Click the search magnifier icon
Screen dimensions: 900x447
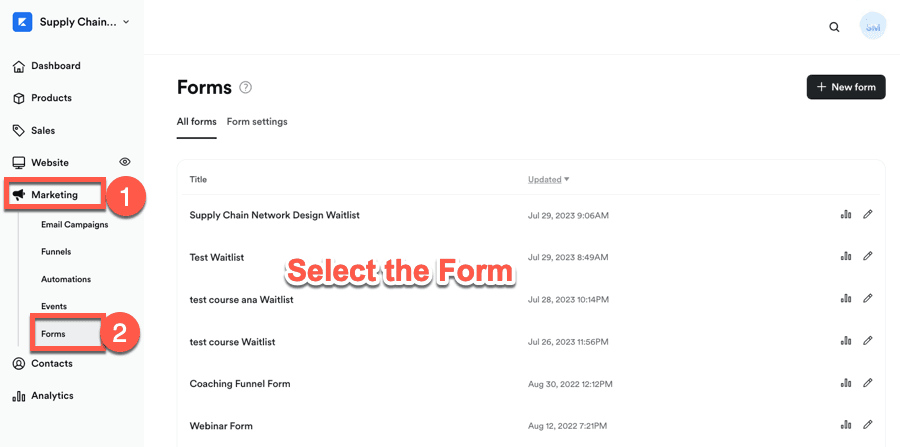(x=834, y=27)
